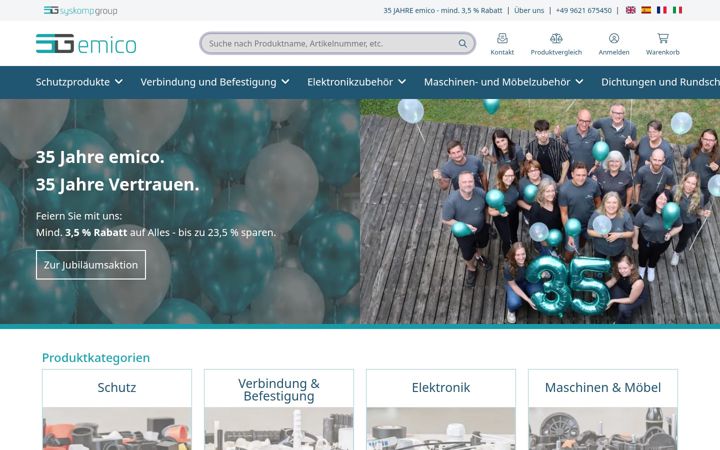Open the Dichtungen und Rundschnüre menu
Screen dimensions: 720x450
660,82
